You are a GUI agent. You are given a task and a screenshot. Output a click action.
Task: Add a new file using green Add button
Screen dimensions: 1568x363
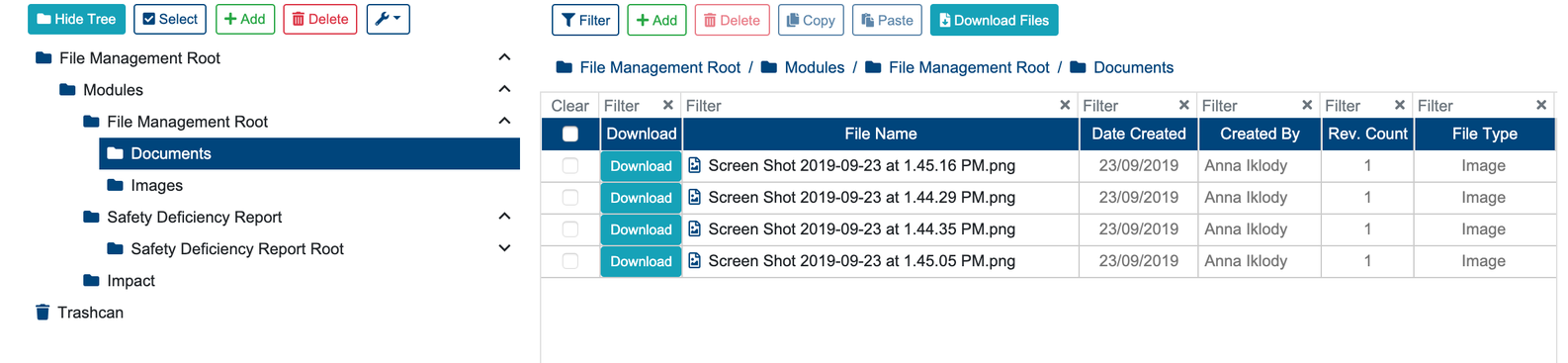656,20
